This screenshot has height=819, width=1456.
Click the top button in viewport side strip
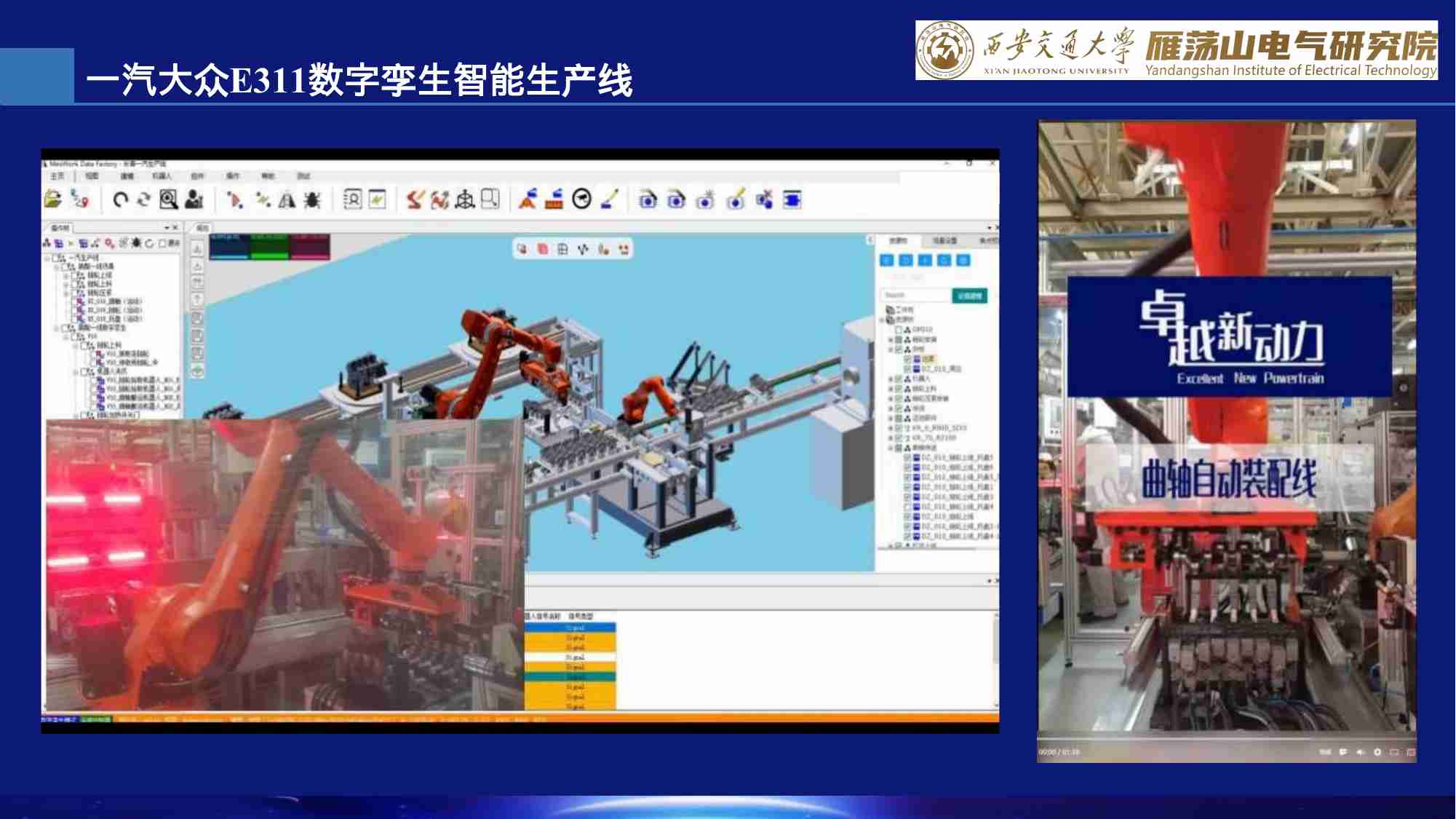[197, 248]
